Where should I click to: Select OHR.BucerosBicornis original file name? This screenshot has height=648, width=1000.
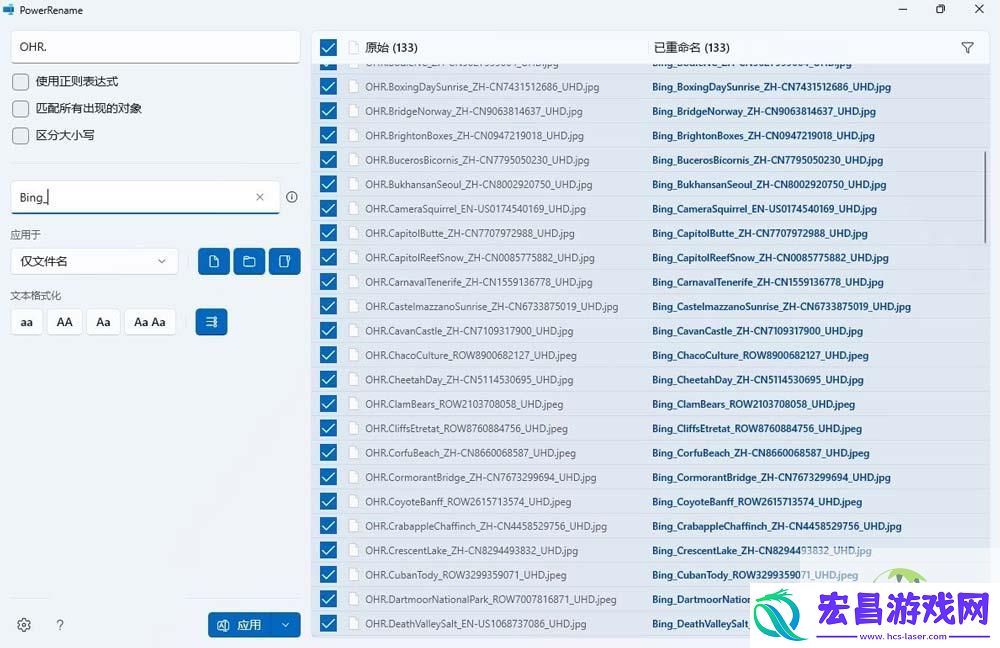(x=477, y=160)
